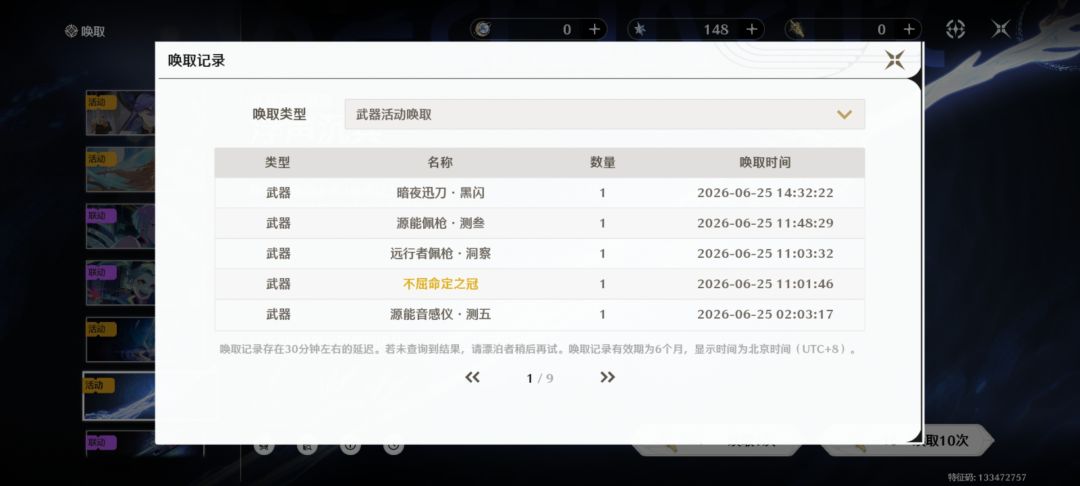Image resolution: width=1080 pixels, height=486 pixels.
Task: Click the star-shaped currency icon near 148
Action: pyautogui.click(x=640, y=30)
